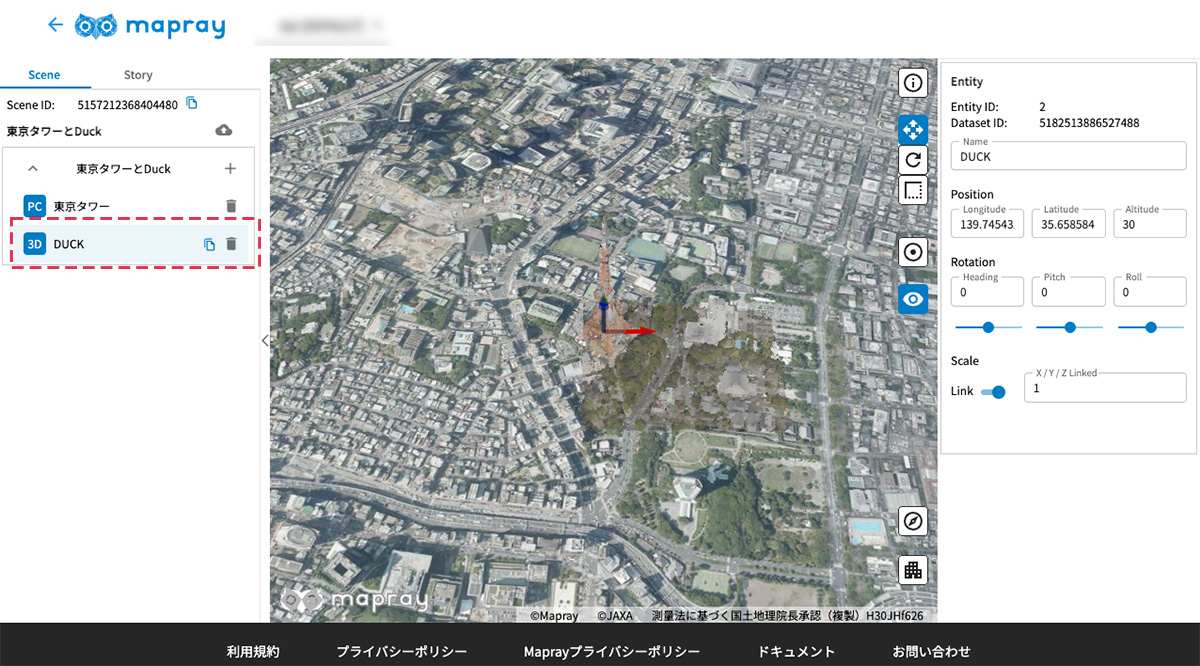Image resolution: width=1200 pixels, height=666 pixels.
Task: Click the back arrow next to mapray logo
Action: tap(55, 25)
